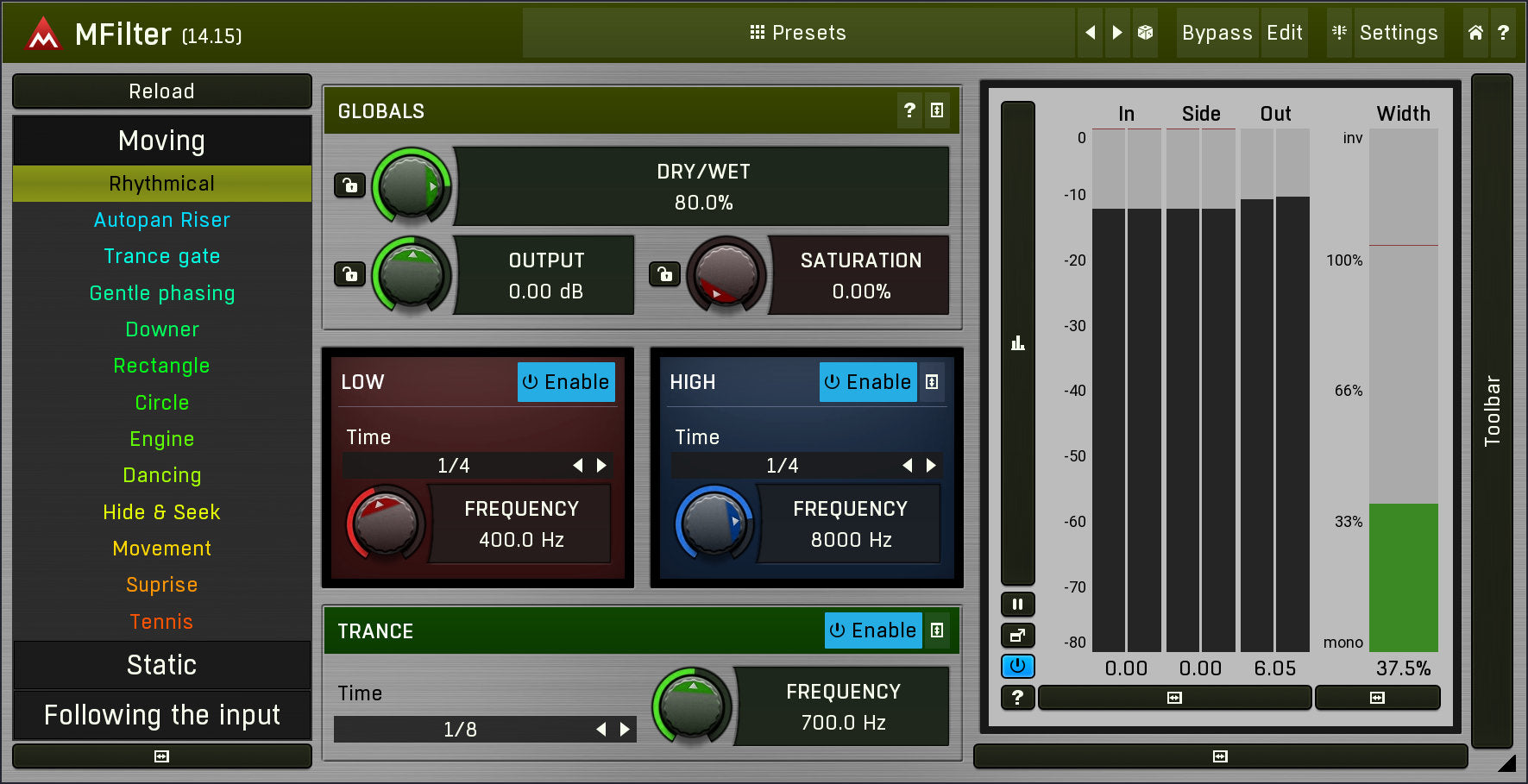Disable the TRANCE section Enable button
The image size is (1528, 784).
click(872, 630)
